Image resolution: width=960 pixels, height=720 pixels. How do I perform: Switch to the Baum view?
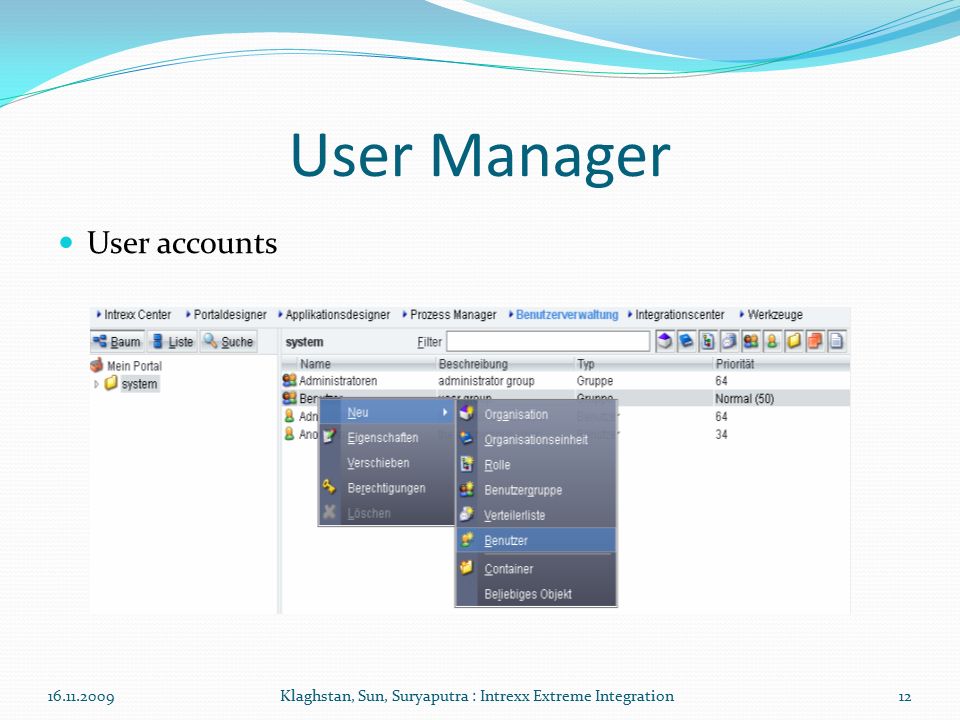click(x=117, y=341)
